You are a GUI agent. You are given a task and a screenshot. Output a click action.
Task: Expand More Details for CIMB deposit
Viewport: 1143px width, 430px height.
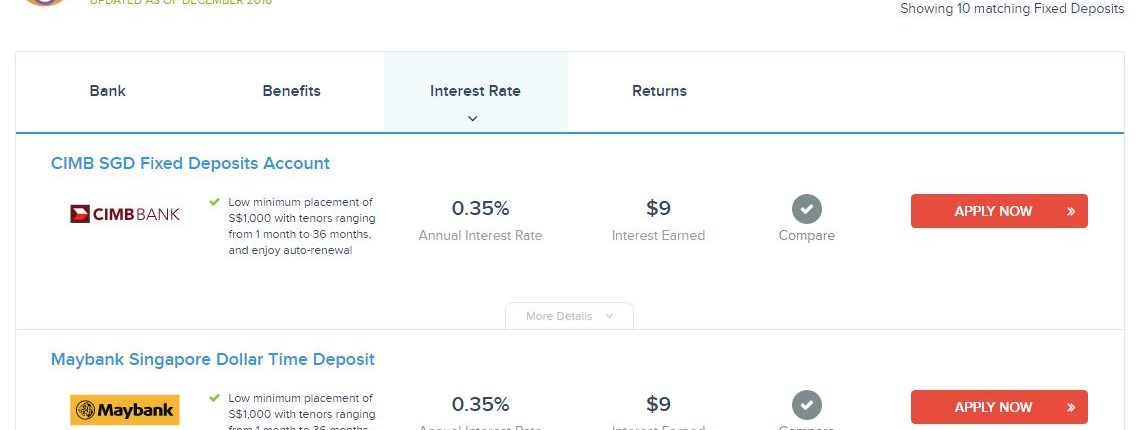[568, 316]
